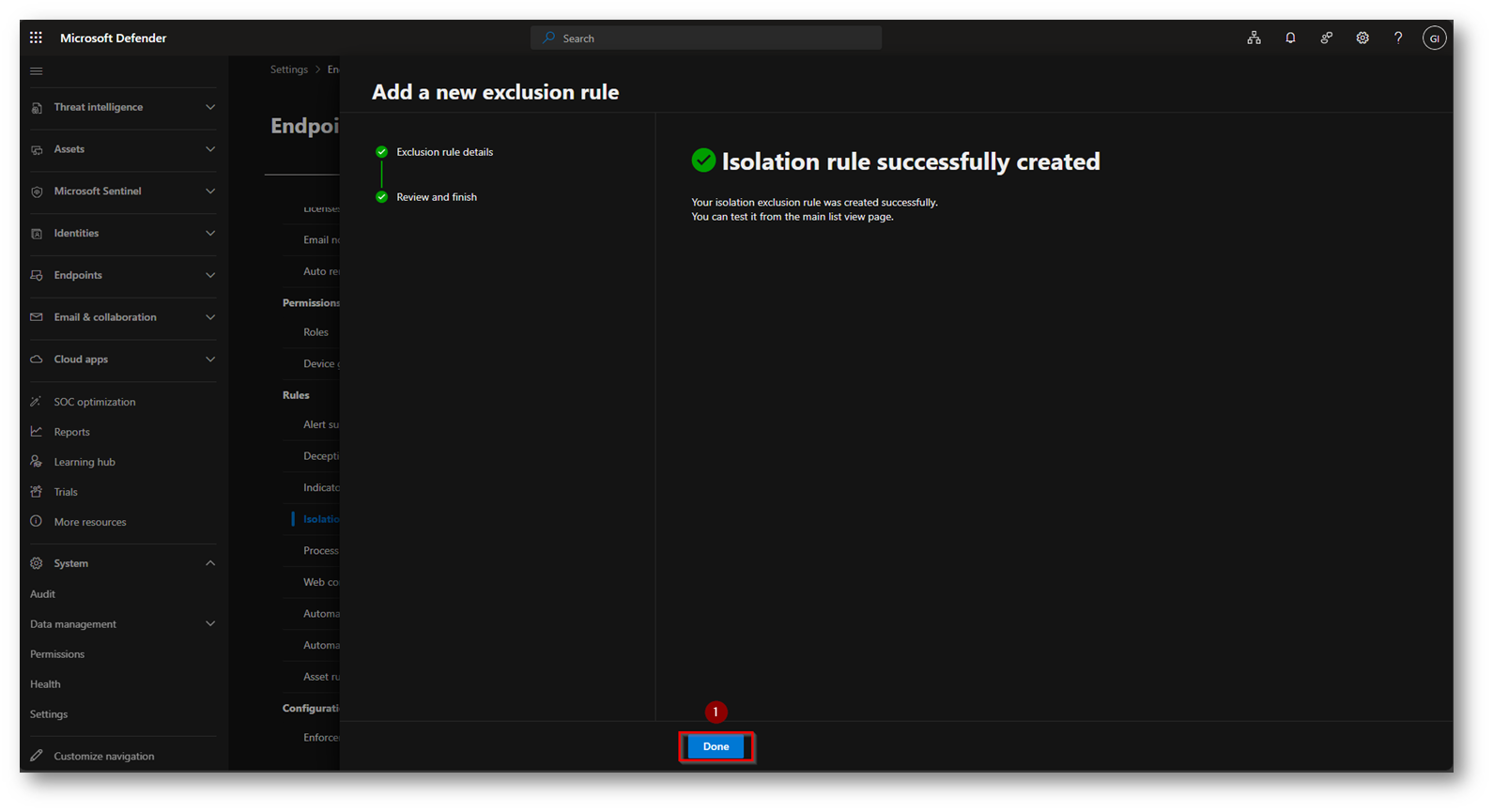
Task: Open the GI account avatar
Action: [1434, 38]
